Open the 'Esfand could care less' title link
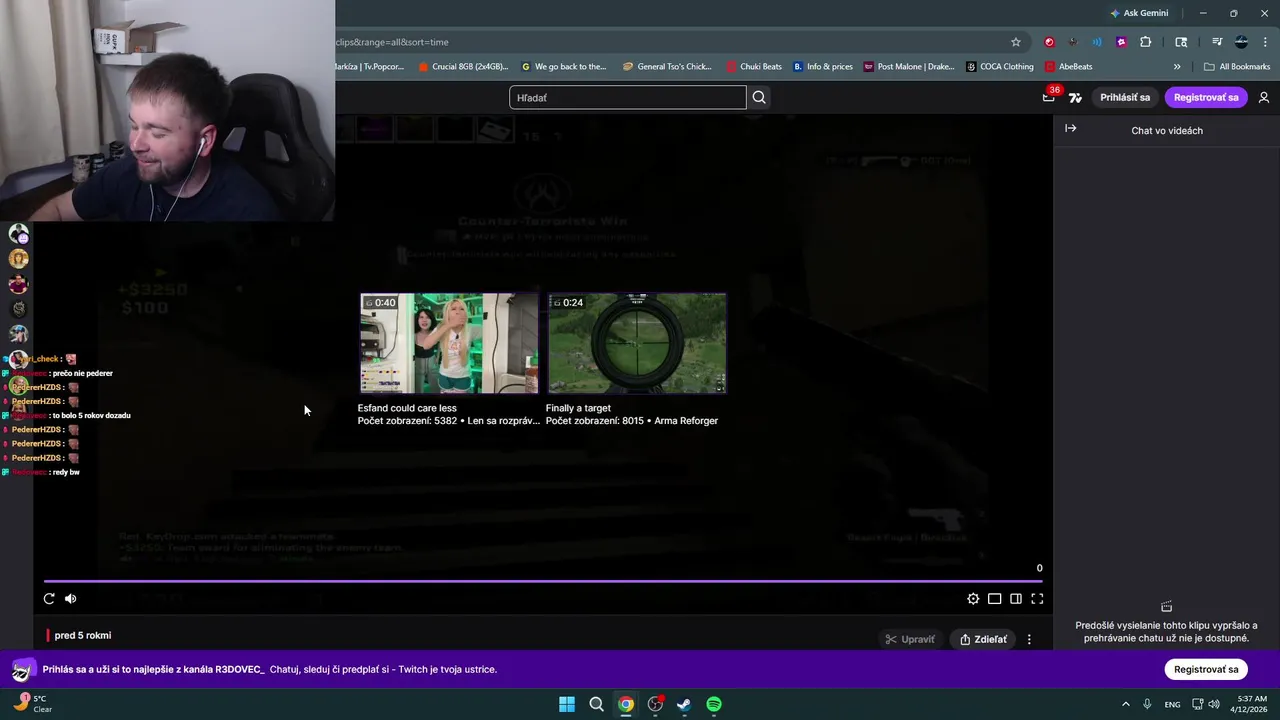The width and height of the screenshot is (1280, 720). [407, 408]
